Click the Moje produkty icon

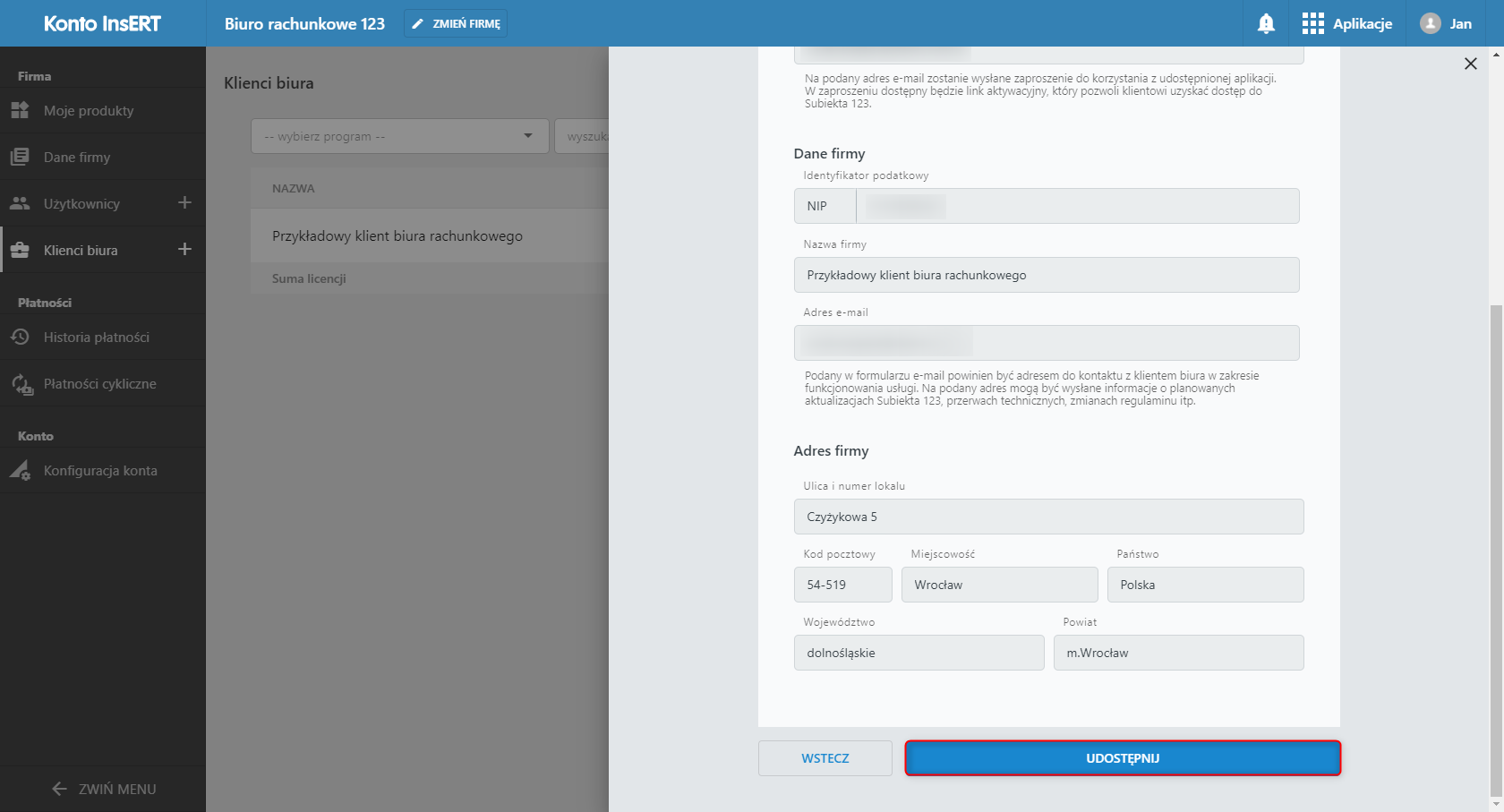[x=20, y=111]
